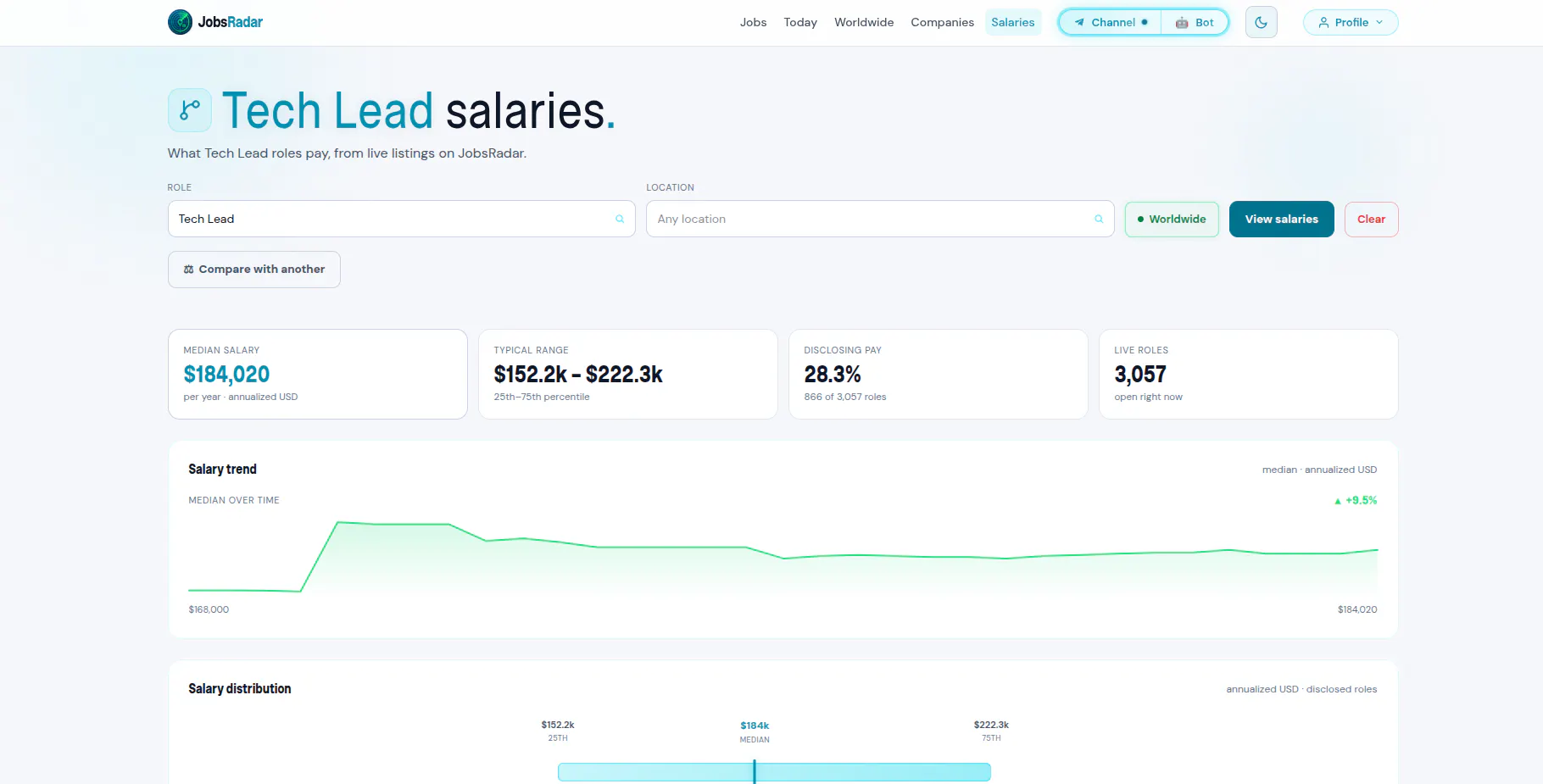Viewport: 1543px width, 784px height.
Task: Click the paper-plane icon on the Channel button
Action: pos(1079,23)
